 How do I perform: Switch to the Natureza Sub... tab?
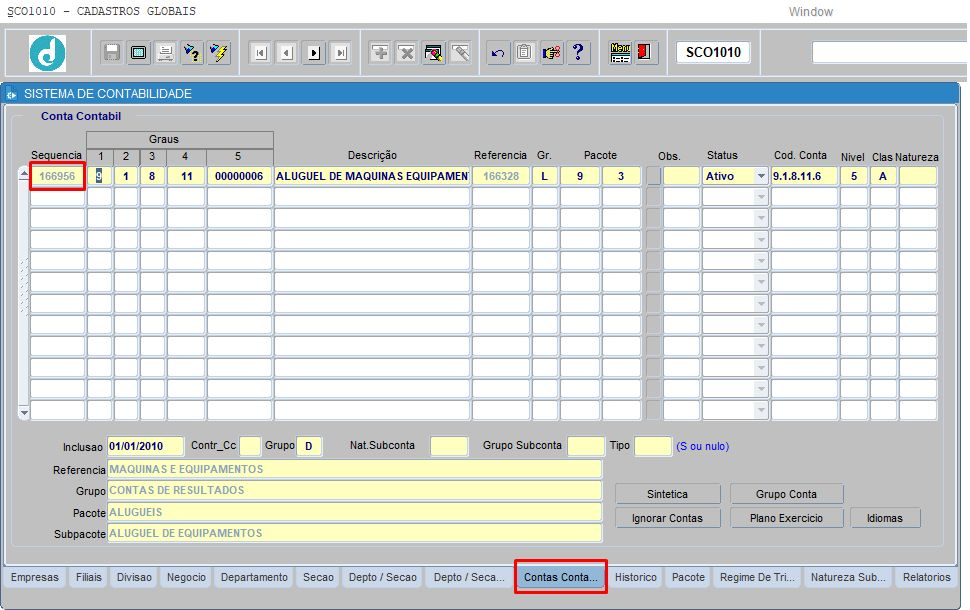[x=848, y=577]
